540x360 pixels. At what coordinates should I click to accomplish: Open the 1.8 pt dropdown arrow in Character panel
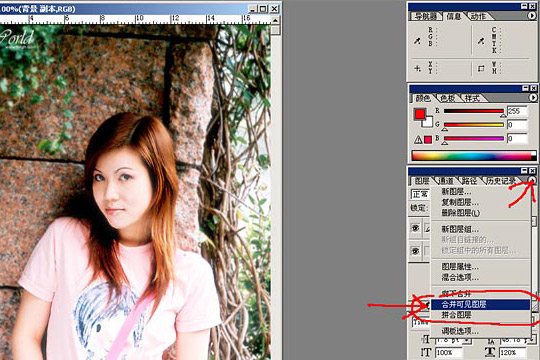[x=467, y=340]
